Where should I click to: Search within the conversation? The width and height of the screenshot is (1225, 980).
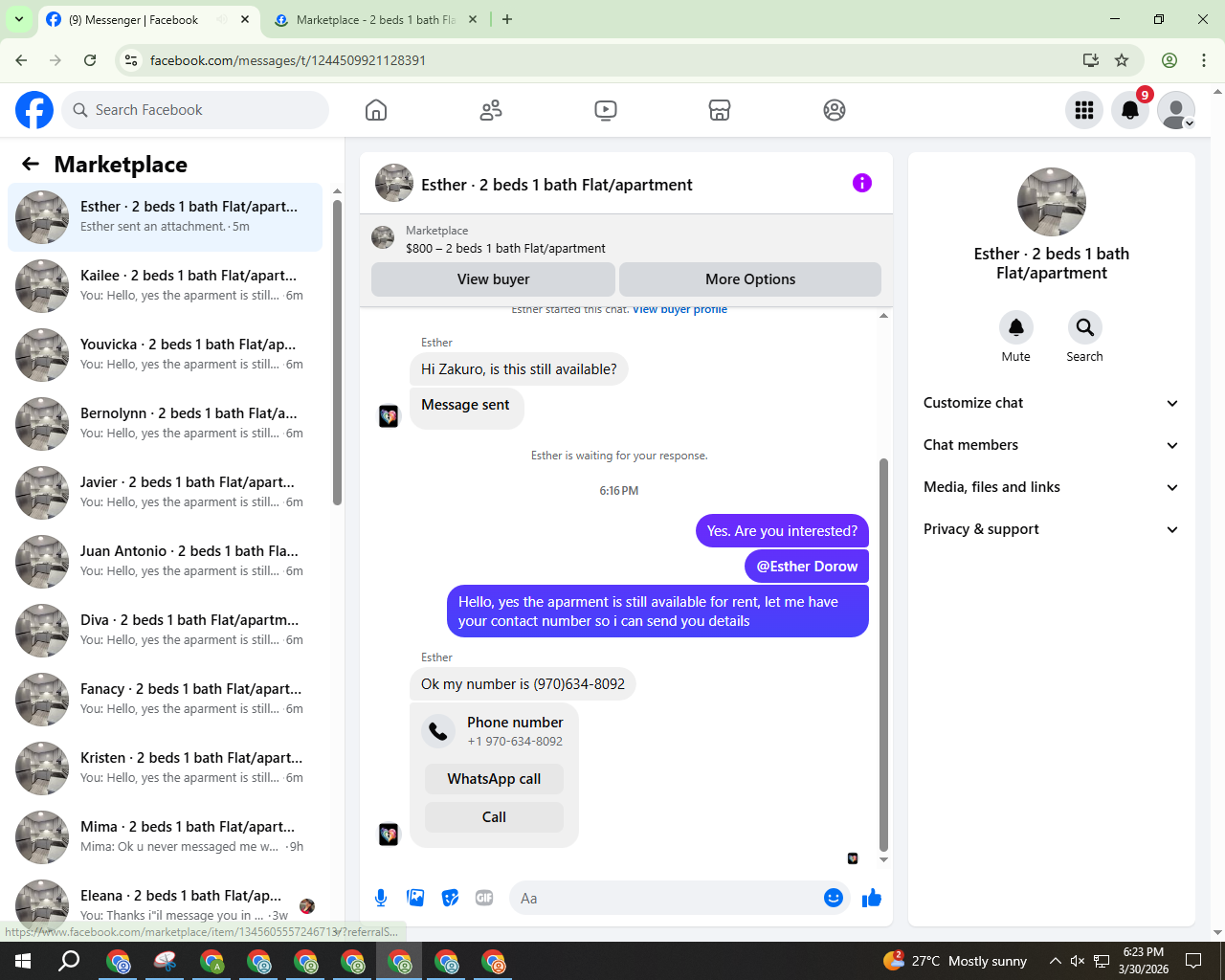[x=1084, y=327]
